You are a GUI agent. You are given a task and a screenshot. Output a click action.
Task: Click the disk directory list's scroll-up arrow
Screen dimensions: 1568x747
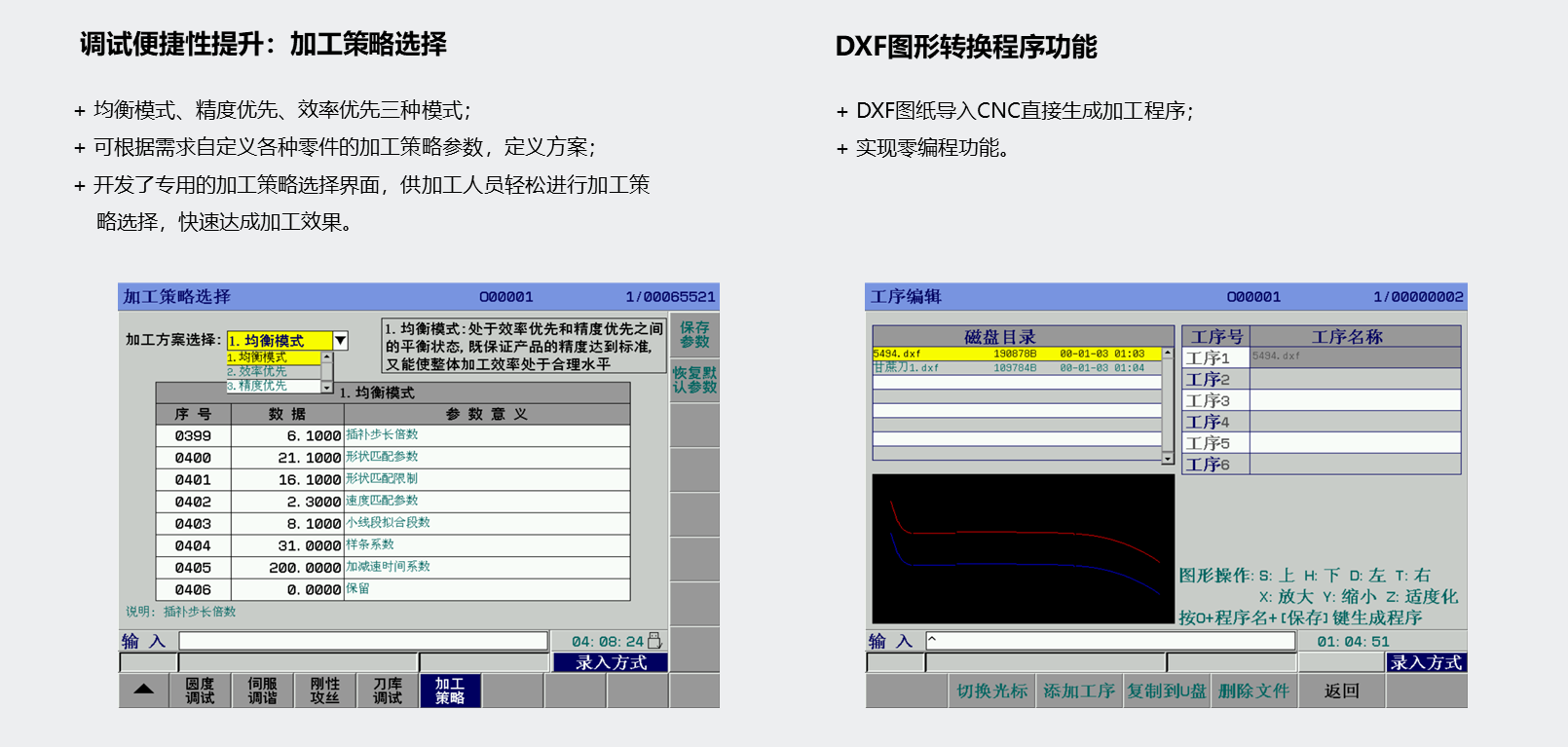point(1167,353)
